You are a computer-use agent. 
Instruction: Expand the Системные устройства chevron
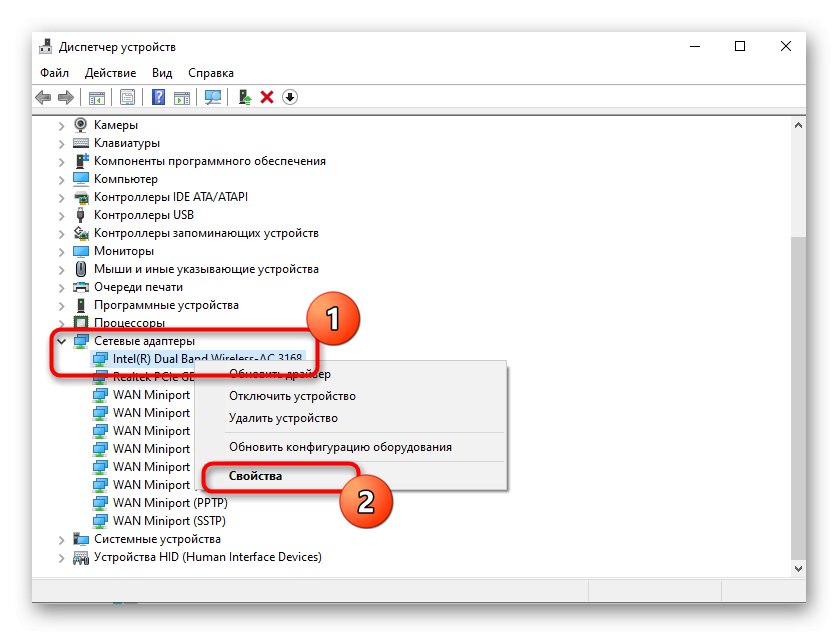(x=61, y=540)
